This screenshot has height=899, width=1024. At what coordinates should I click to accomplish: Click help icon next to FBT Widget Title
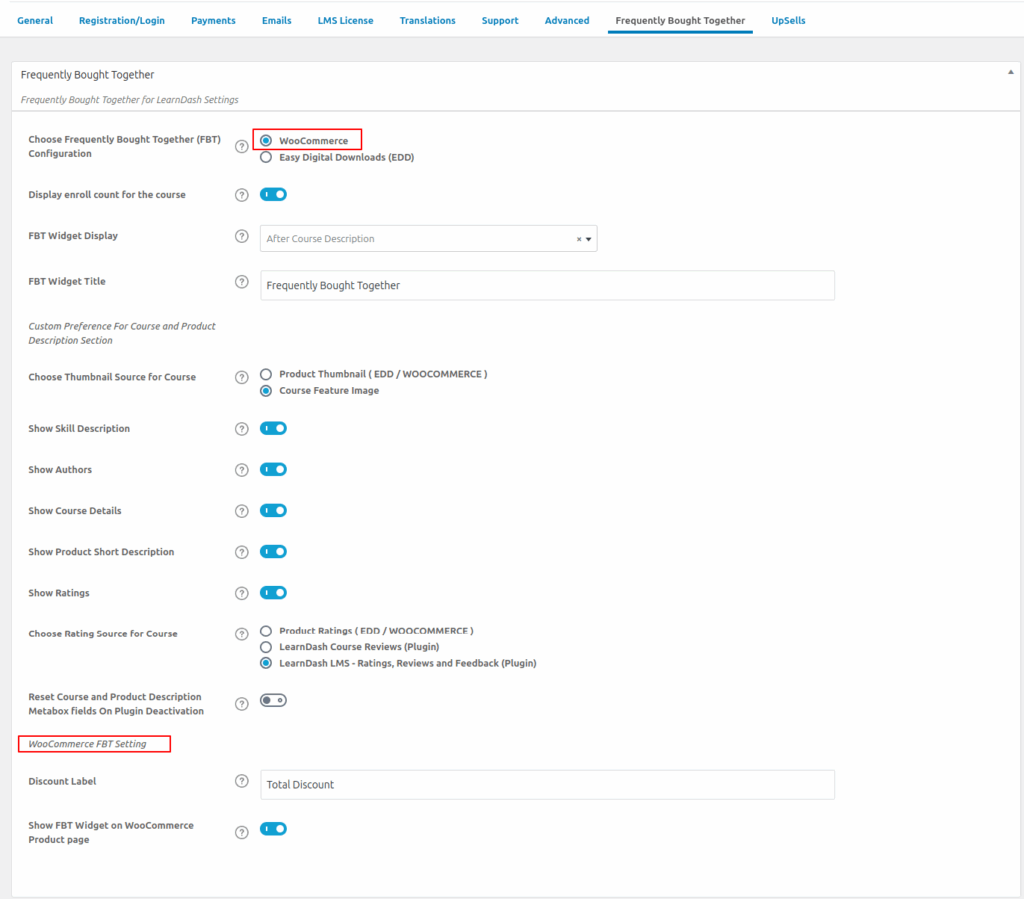241,282
